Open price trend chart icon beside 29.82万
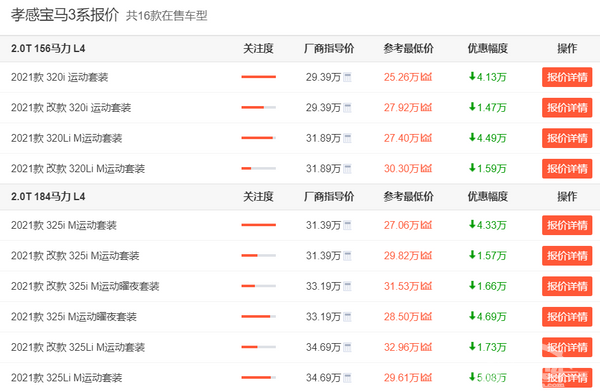Screen dimensions: 600x392 426,255
